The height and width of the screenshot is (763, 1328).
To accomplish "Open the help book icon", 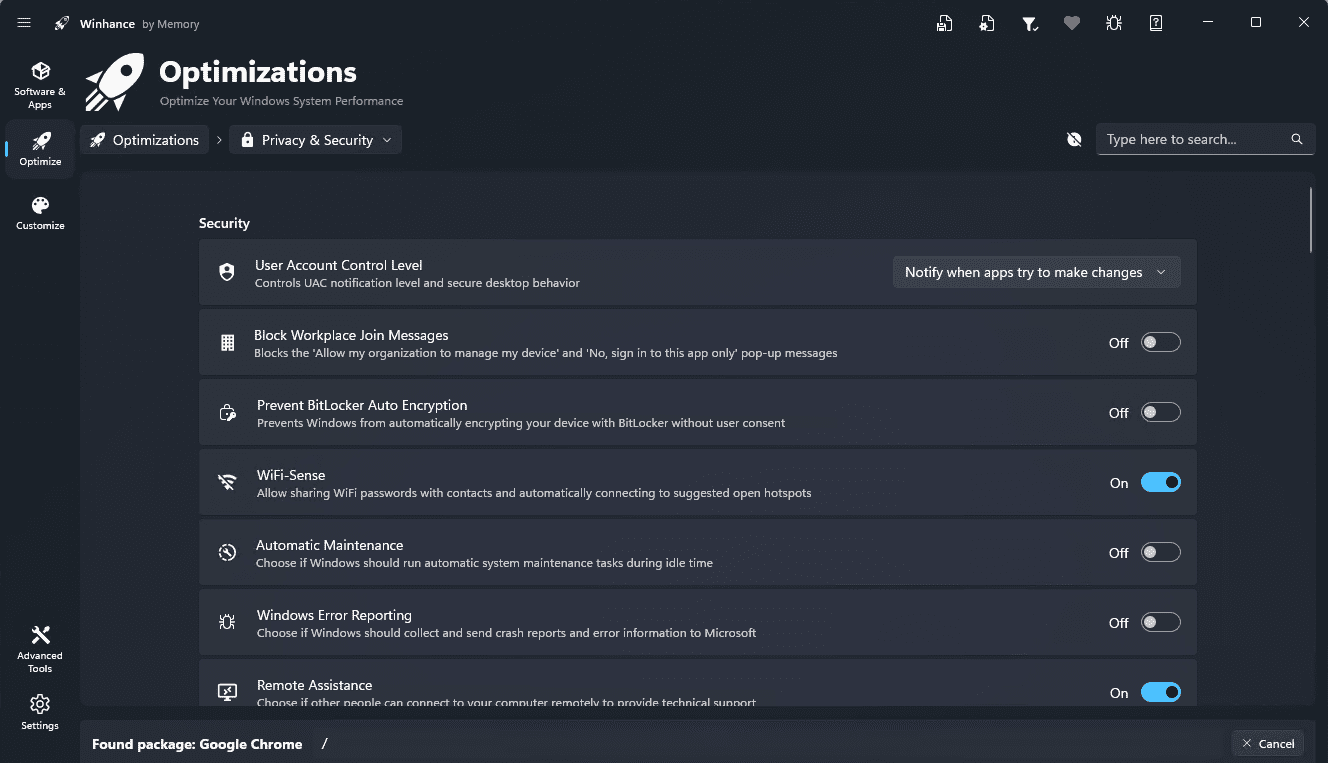I will [1156, 23].
